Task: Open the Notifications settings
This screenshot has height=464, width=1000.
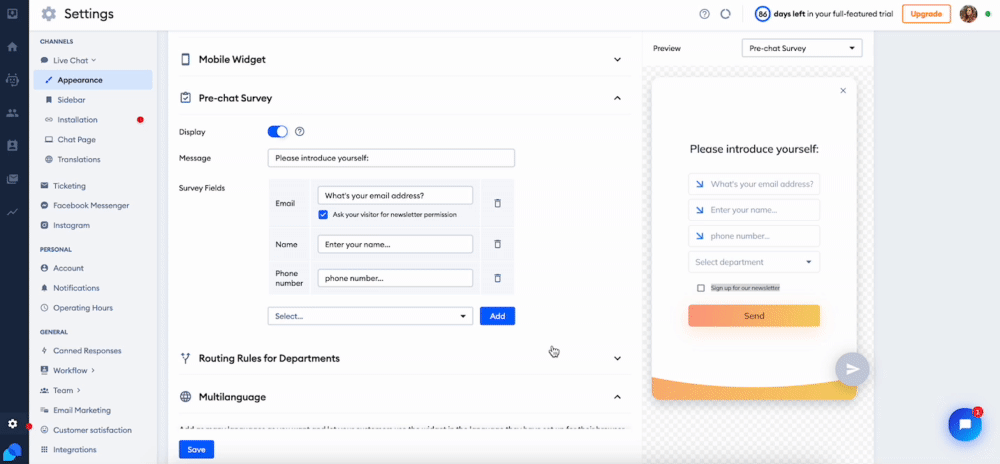Action: click(76, 288)
